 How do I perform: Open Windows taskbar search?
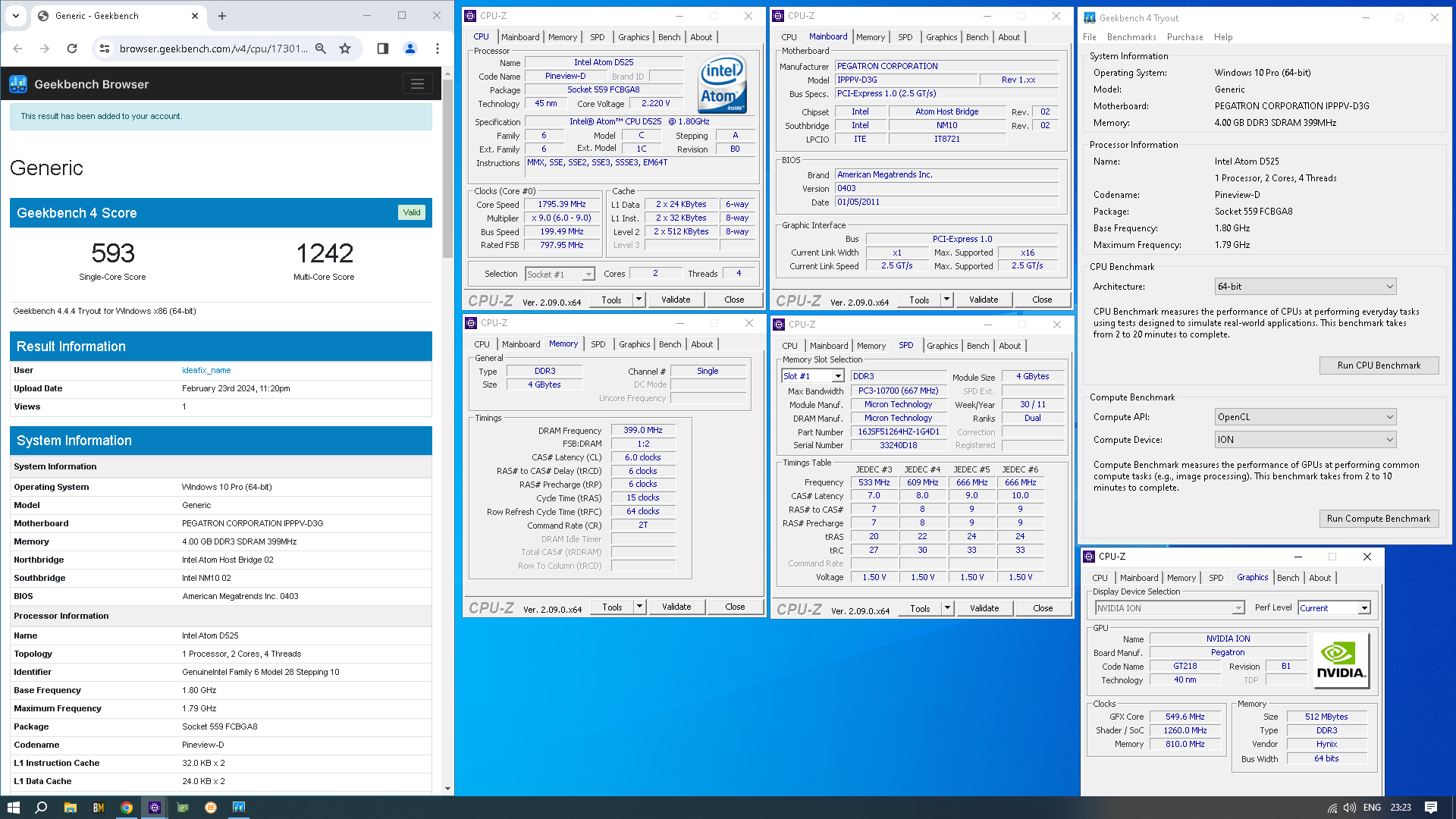pos(42,808)
